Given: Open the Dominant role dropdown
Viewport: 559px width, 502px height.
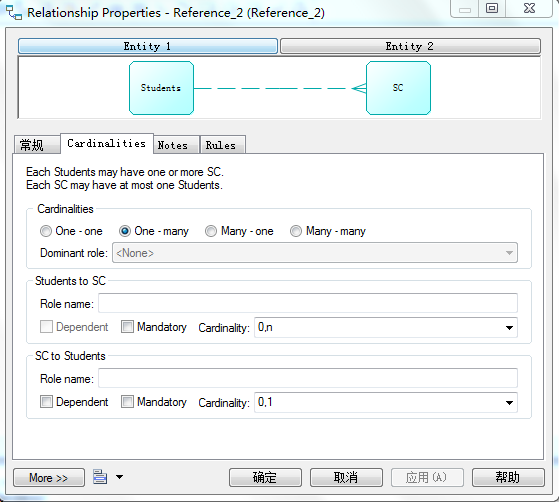Looking at the screenshot, I should coord(315,253).
